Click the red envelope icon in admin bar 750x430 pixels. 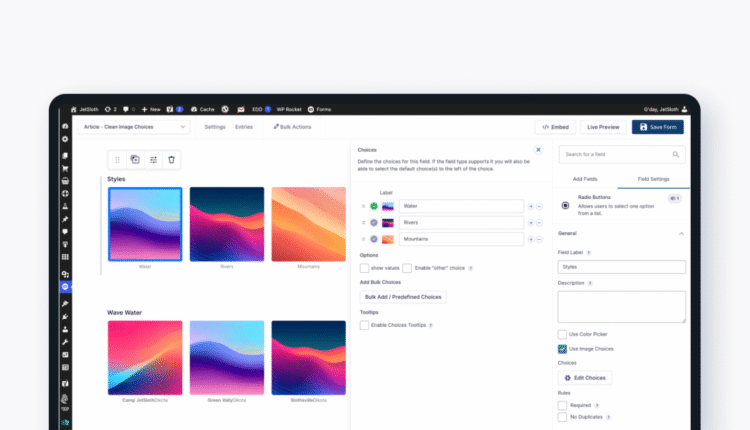point(241,110)
